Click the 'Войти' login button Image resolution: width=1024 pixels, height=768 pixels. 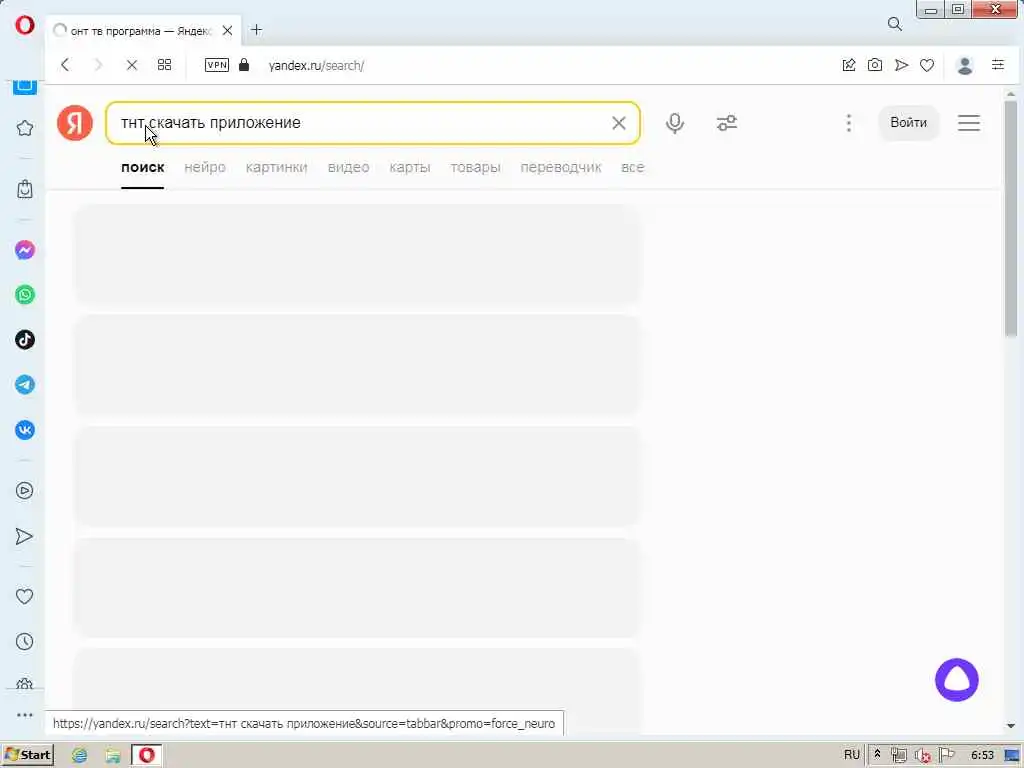908,123
